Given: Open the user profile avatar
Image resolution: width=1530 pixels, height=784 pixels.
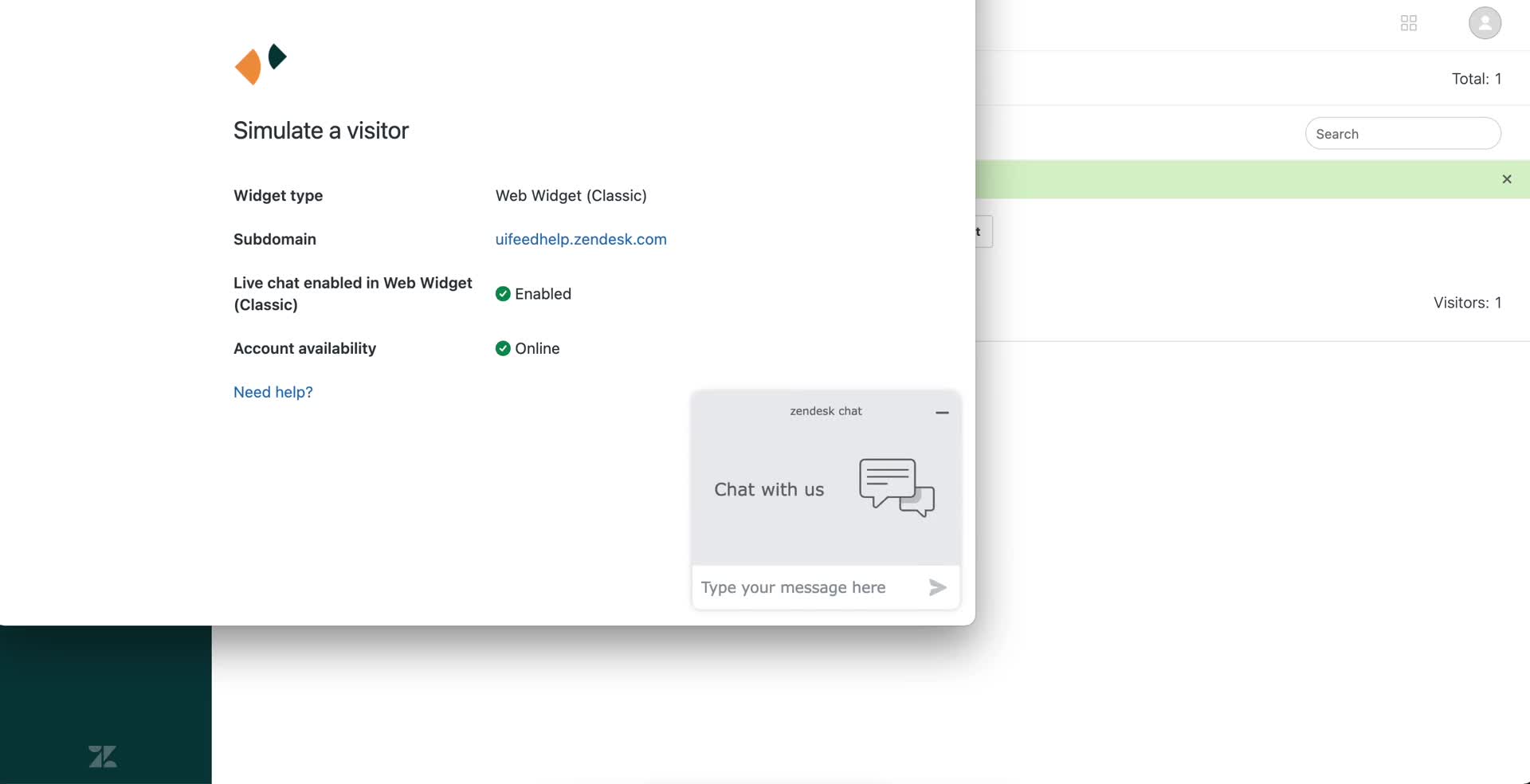Looking at the screenshot, I should coord(1485,23).
